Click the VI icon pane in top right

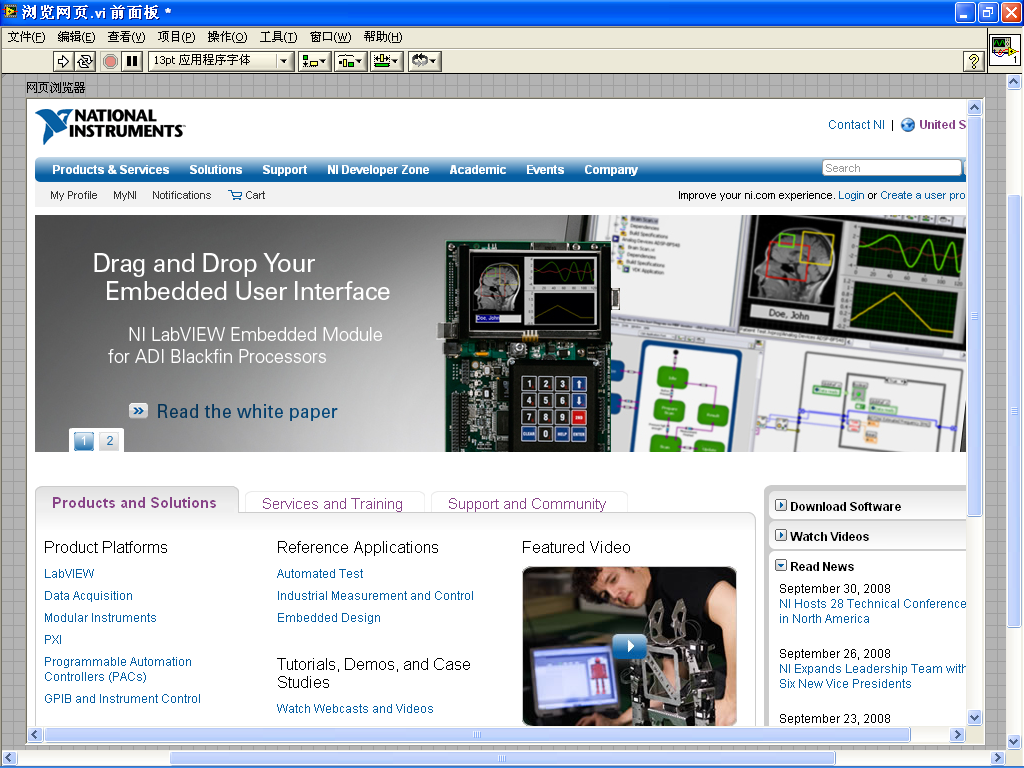coord(1004,50)
